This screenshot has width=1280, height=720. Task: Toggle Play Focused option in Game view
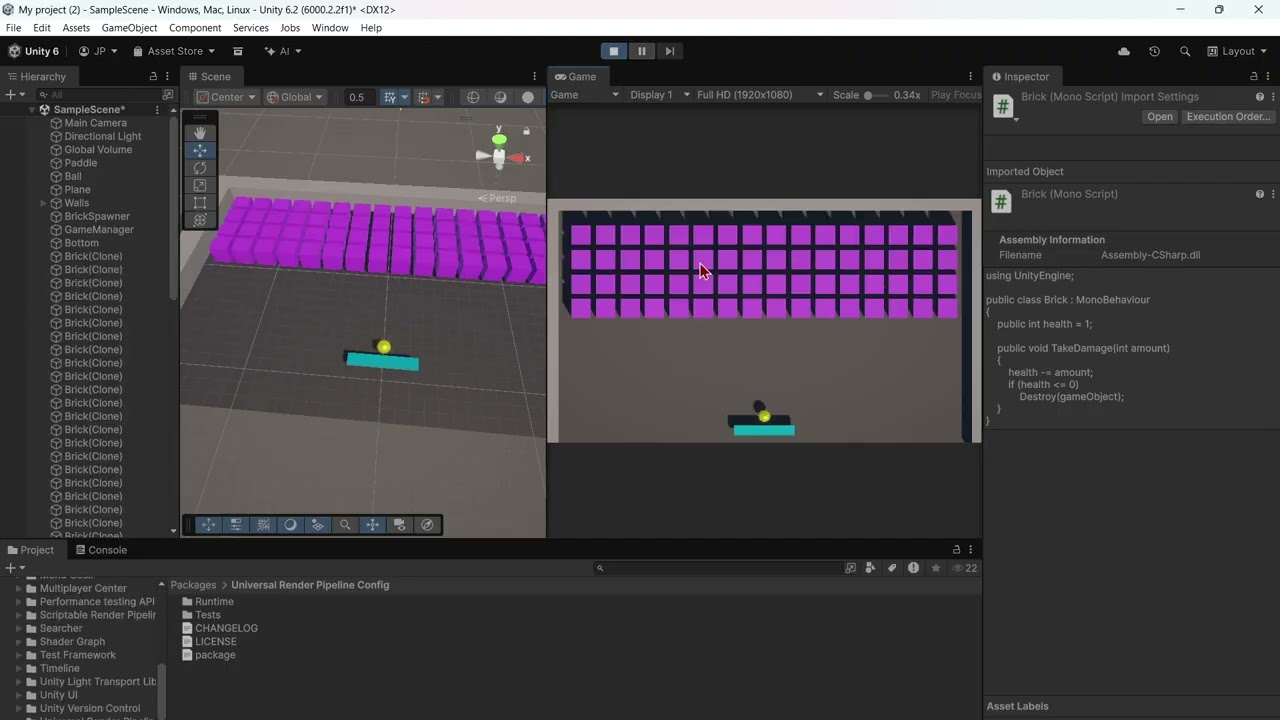[x=956, y=95]
